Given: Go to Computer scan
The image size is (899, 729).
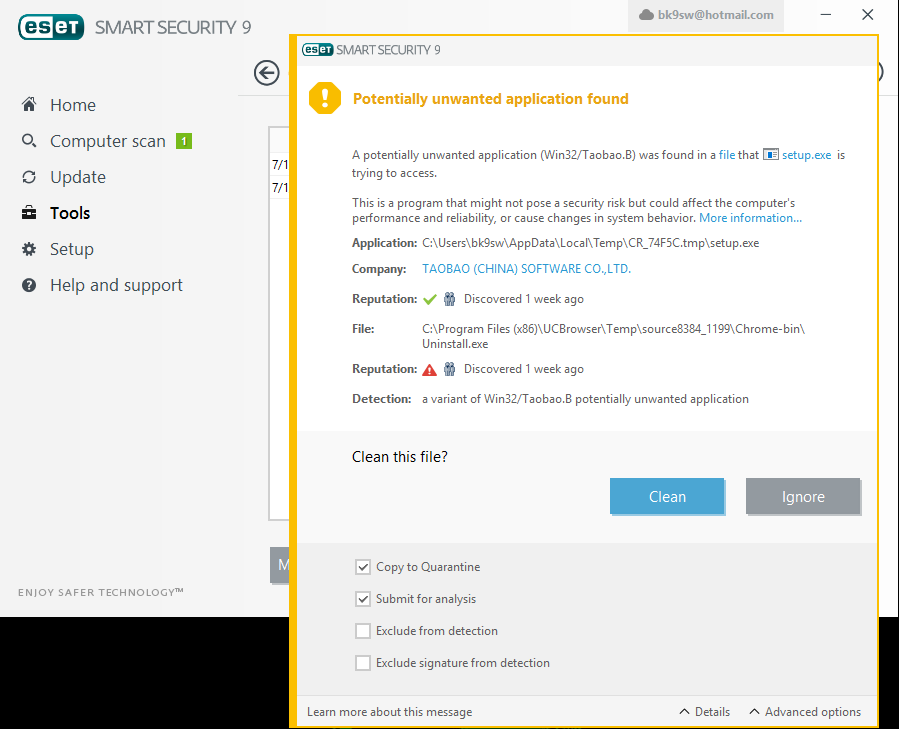Looking at the screenshot, I should (x=108, y=141).
